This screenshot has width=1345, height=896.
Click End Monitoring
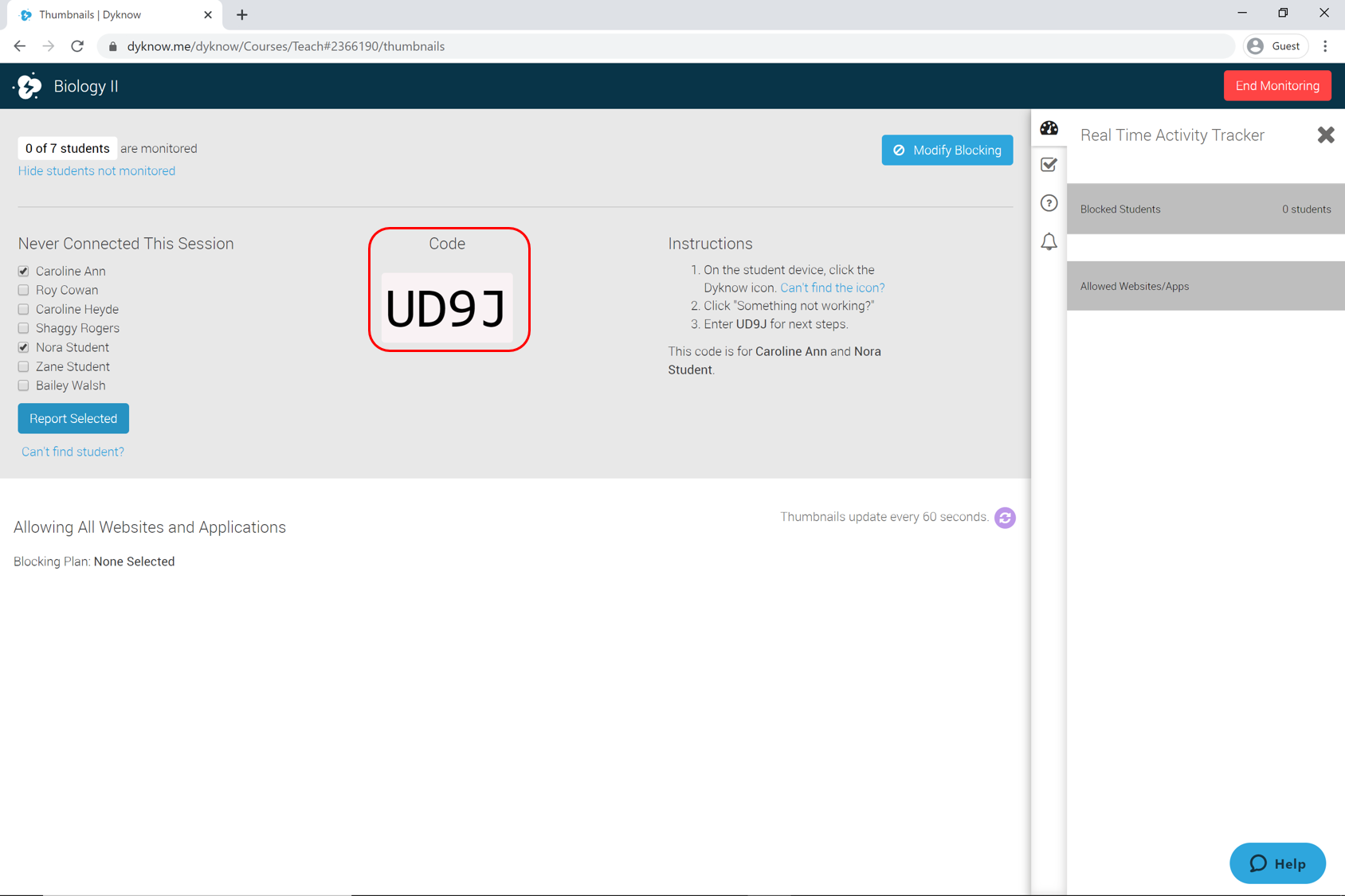tap(1276, 86)
